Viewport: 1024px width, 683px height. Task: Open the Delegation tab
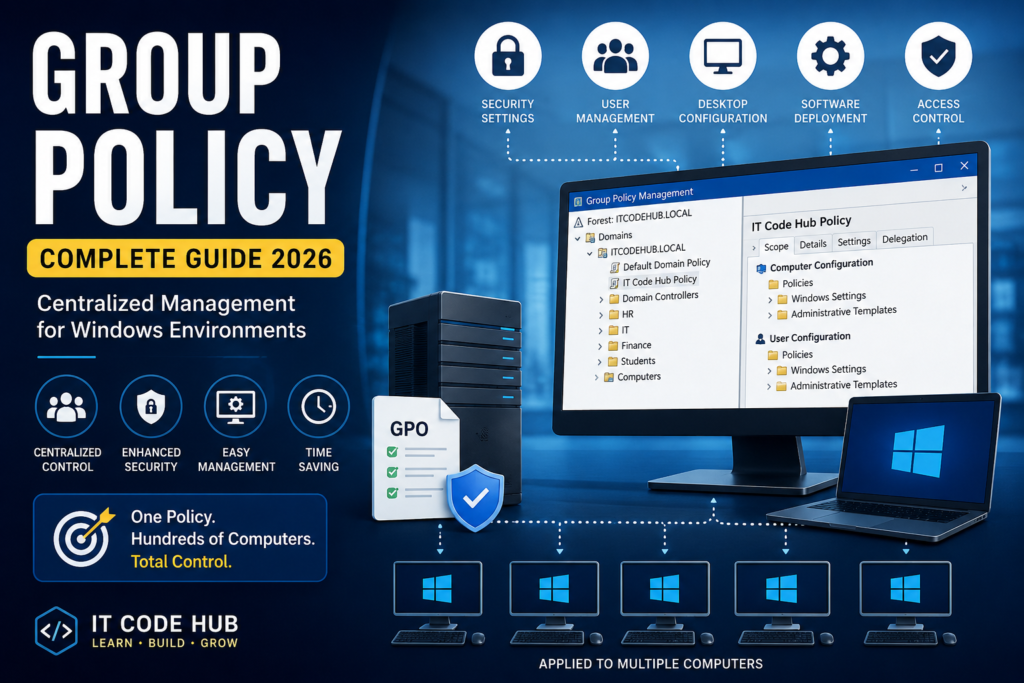(x=904, y=238)
